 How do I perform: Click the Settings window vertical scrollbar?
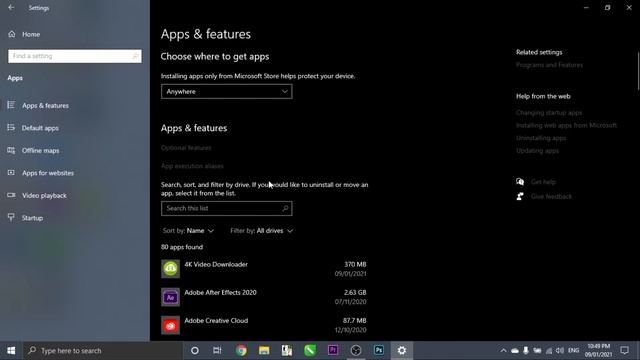coord(638,71)
